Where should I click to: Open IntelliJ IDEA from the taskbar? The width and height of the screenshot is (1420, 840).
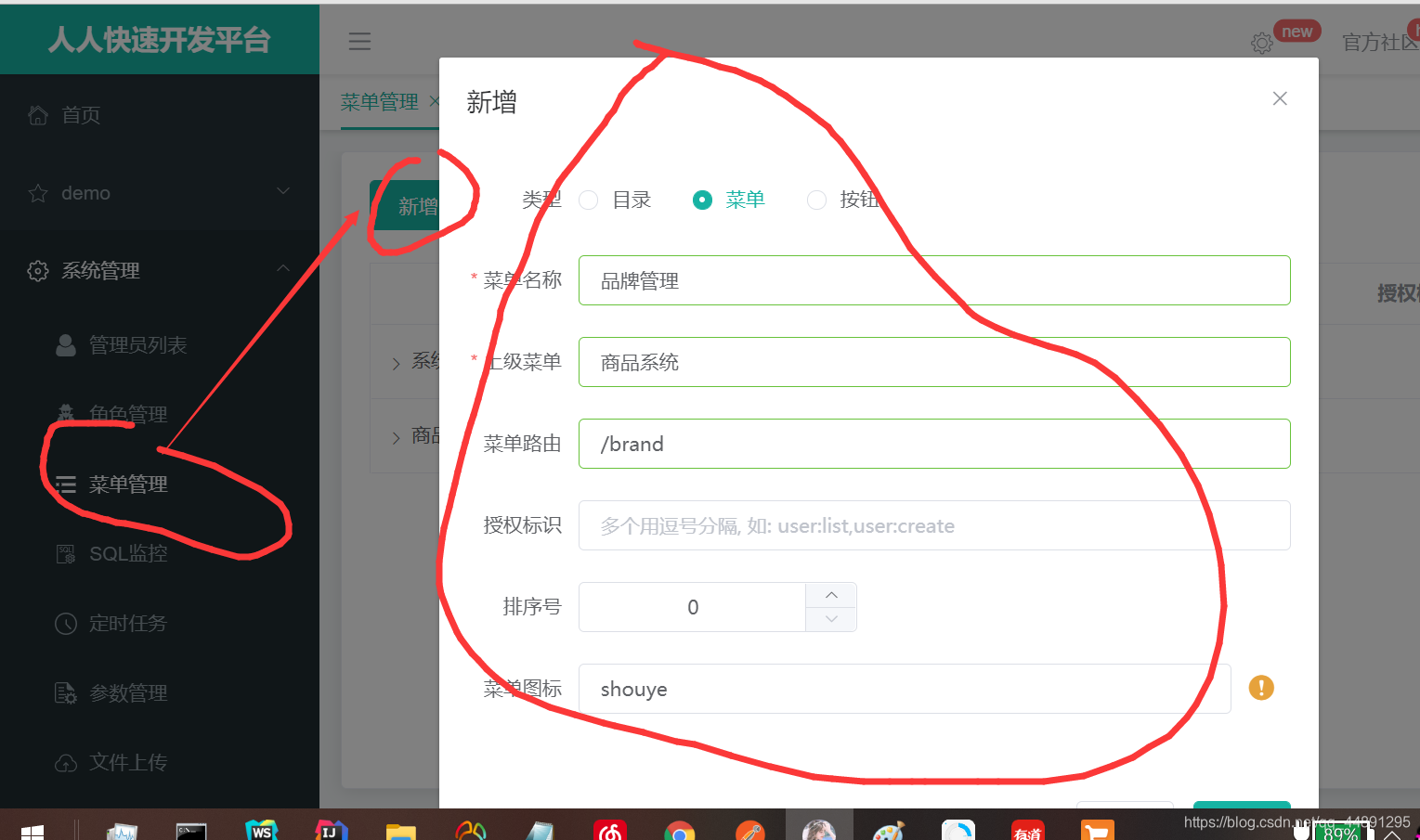coord(332,829)
